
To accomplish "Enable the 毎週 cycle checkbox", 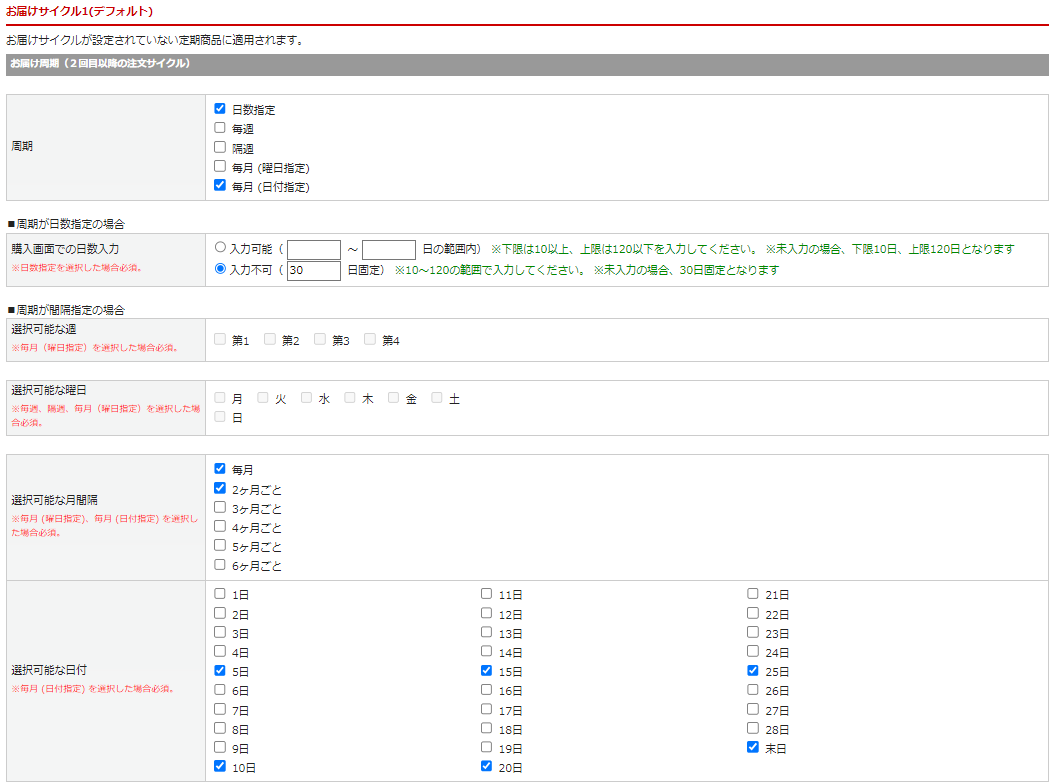I will pos(220,128).
